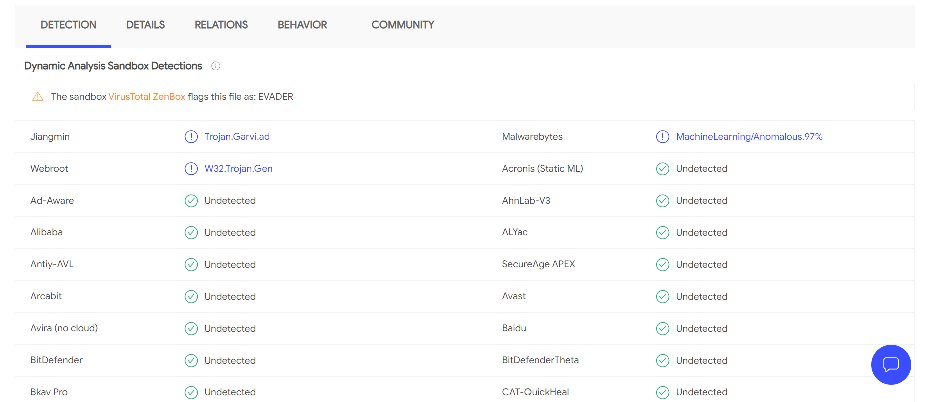Select the Webroot engine name

point(49,168)
